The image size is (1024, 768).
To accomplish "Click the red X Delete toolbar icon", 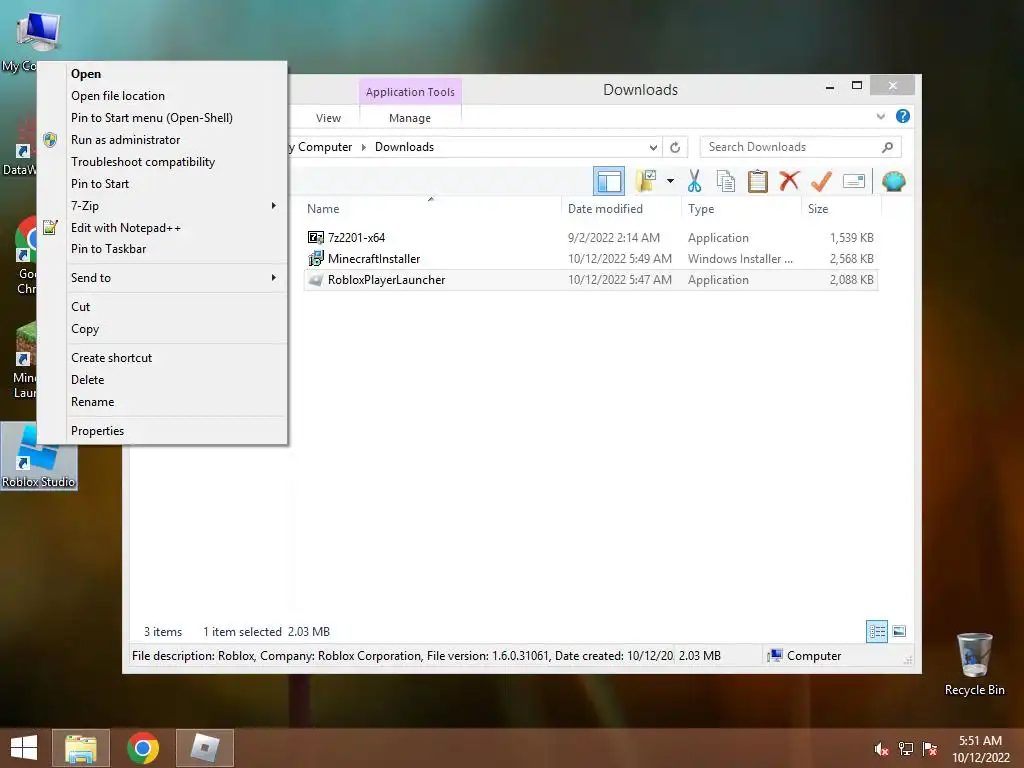I will (789, 180).
